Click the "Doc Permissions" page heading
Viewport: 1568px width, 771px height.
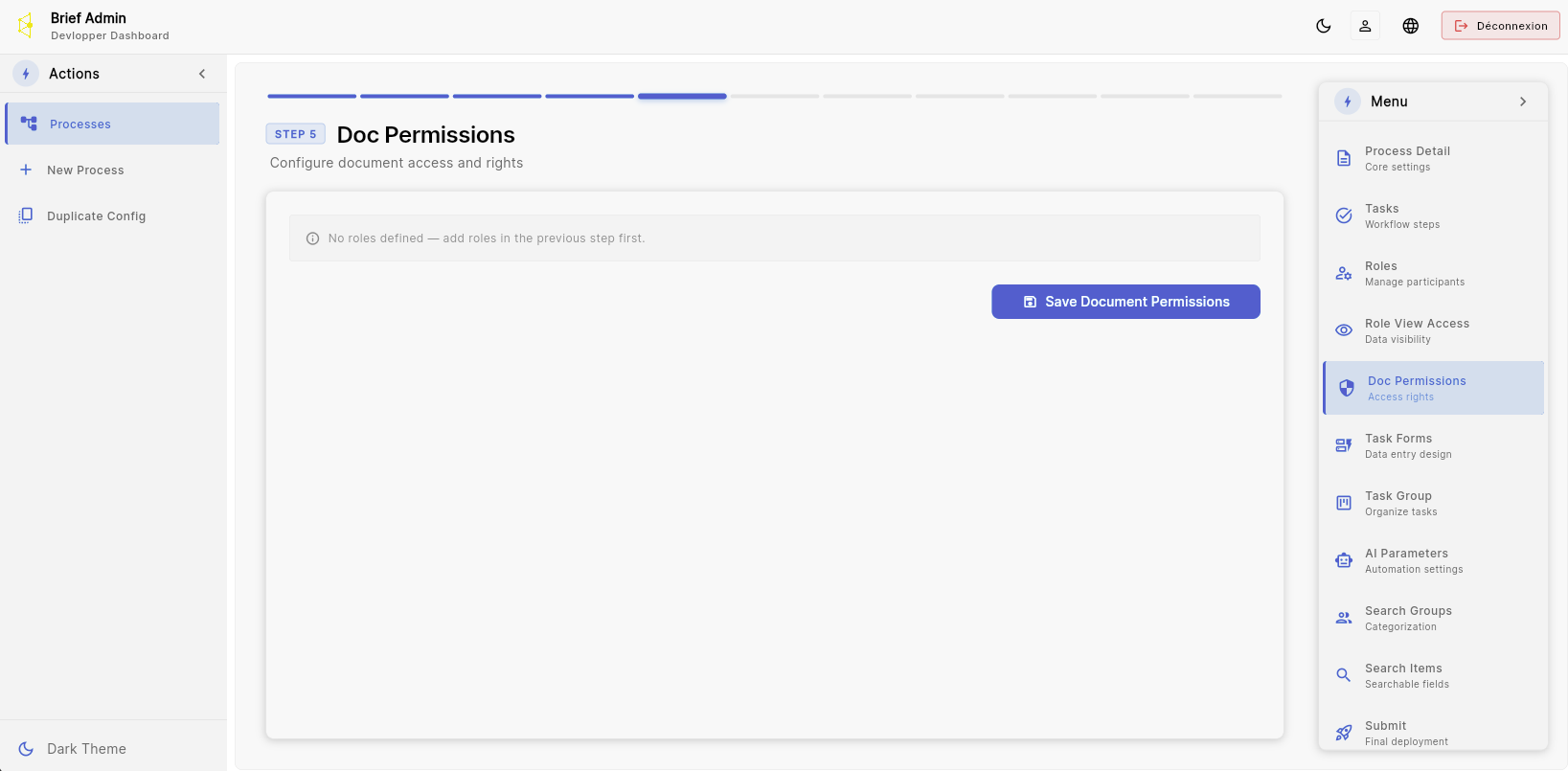426,135
